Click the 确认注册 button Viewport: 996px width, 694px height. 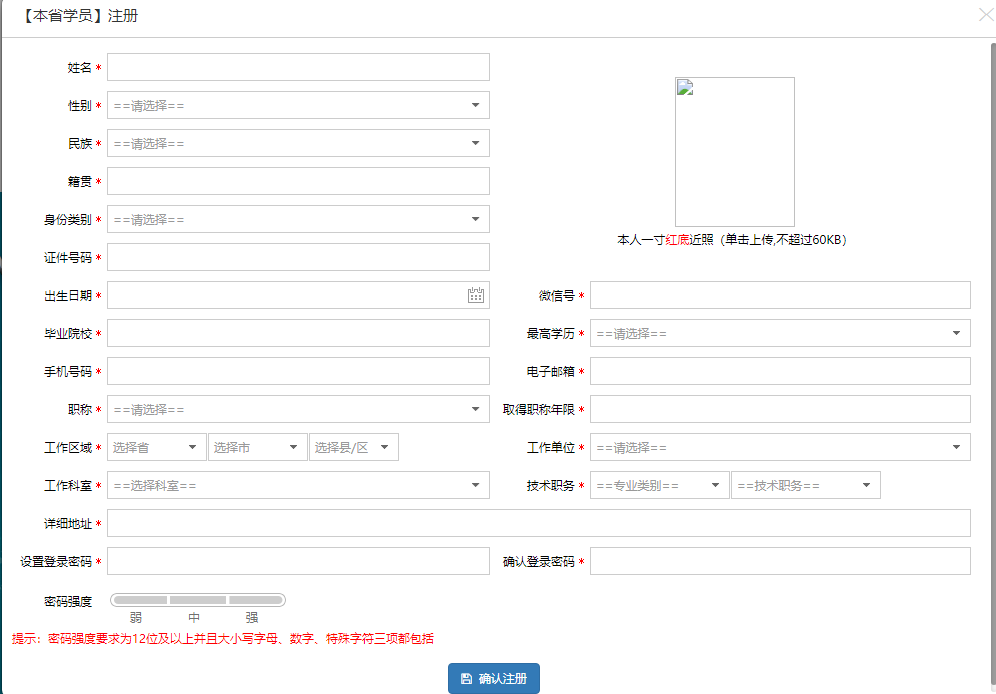[494, 678]
